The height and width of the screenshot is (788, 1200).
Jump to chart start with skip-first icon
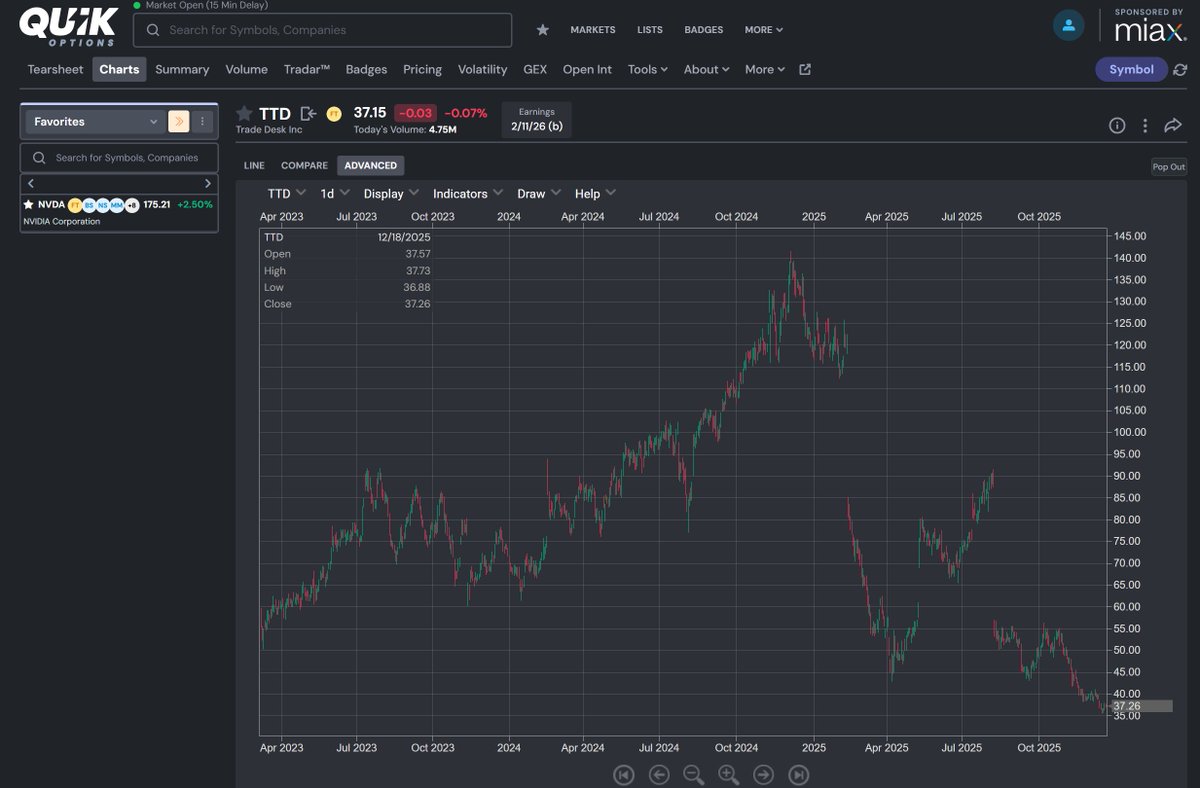pos(623,774)
